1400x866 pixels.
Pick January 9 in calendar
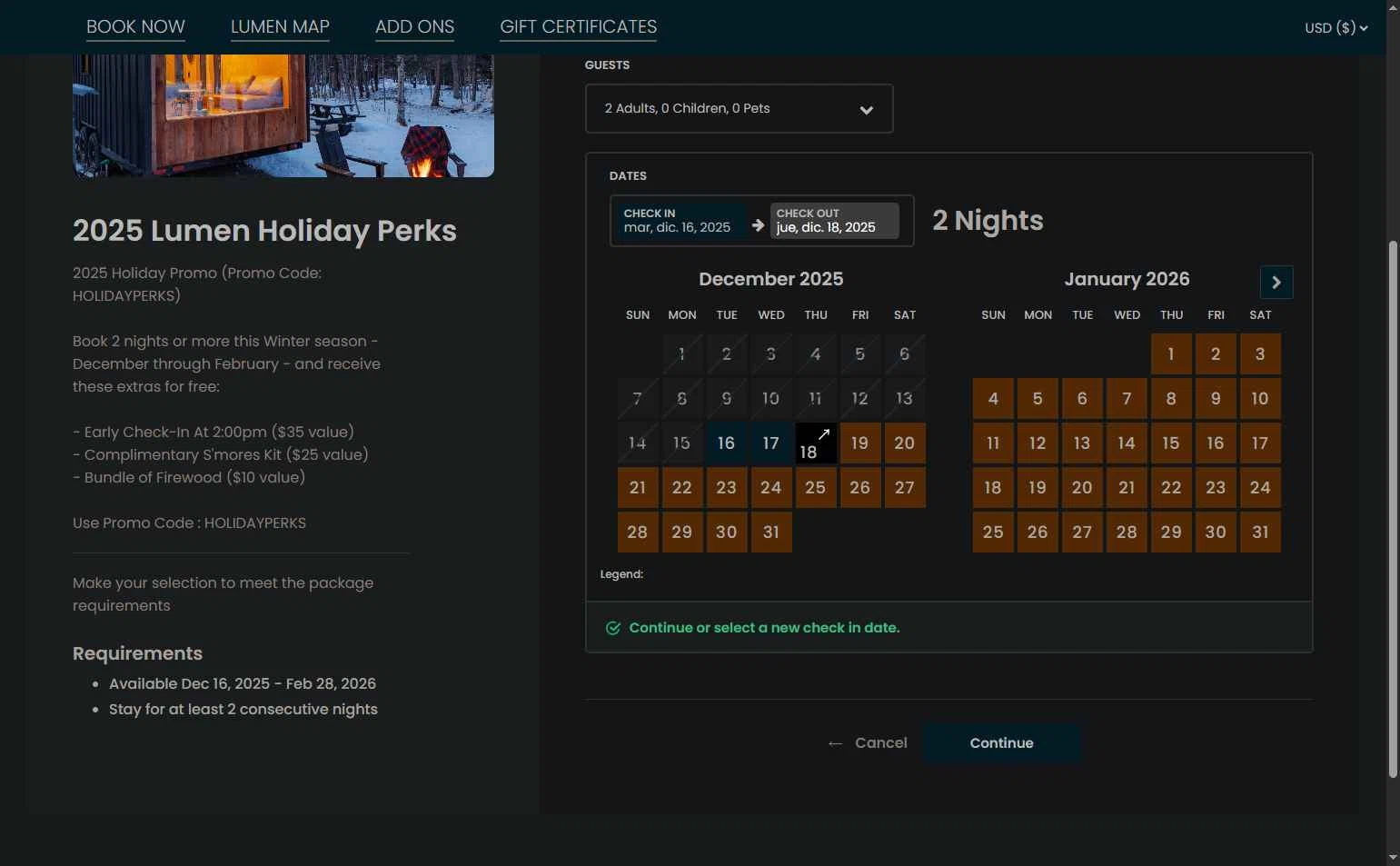1216,399
